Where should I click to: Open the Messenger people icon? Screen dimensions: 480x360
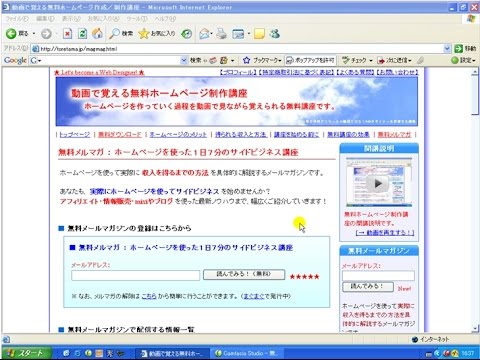point(275,33)
